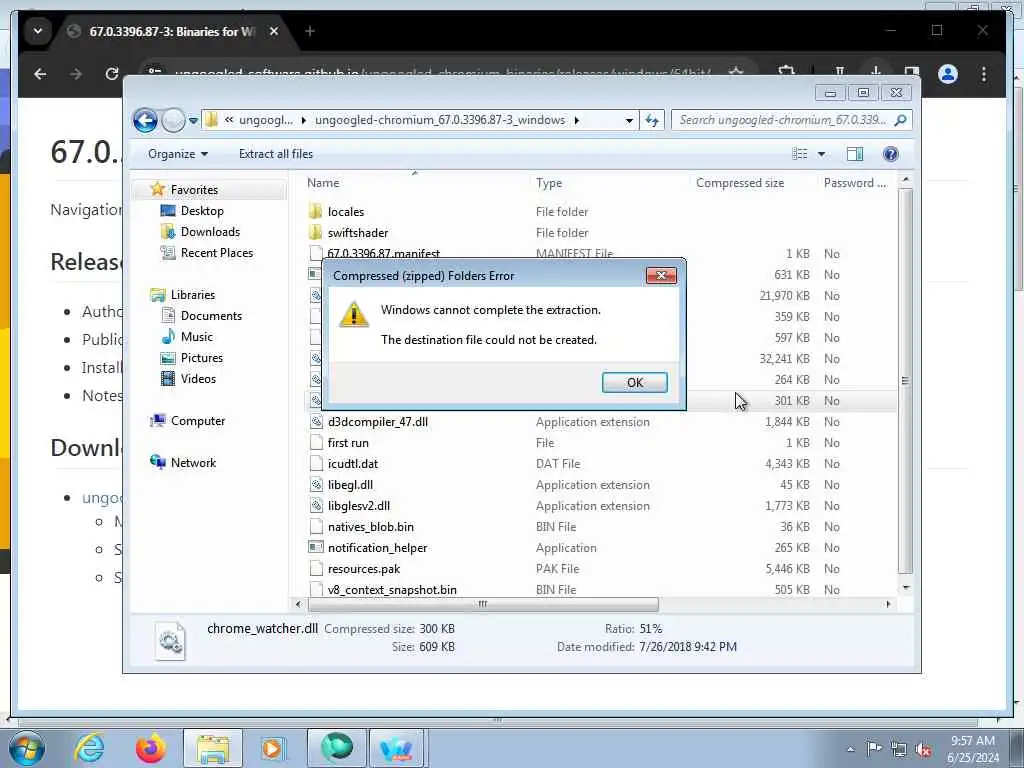Viewport: 1024px width, 768px height.
Task: Select Libraries in navigation pane
Action: tap(193, 295)
